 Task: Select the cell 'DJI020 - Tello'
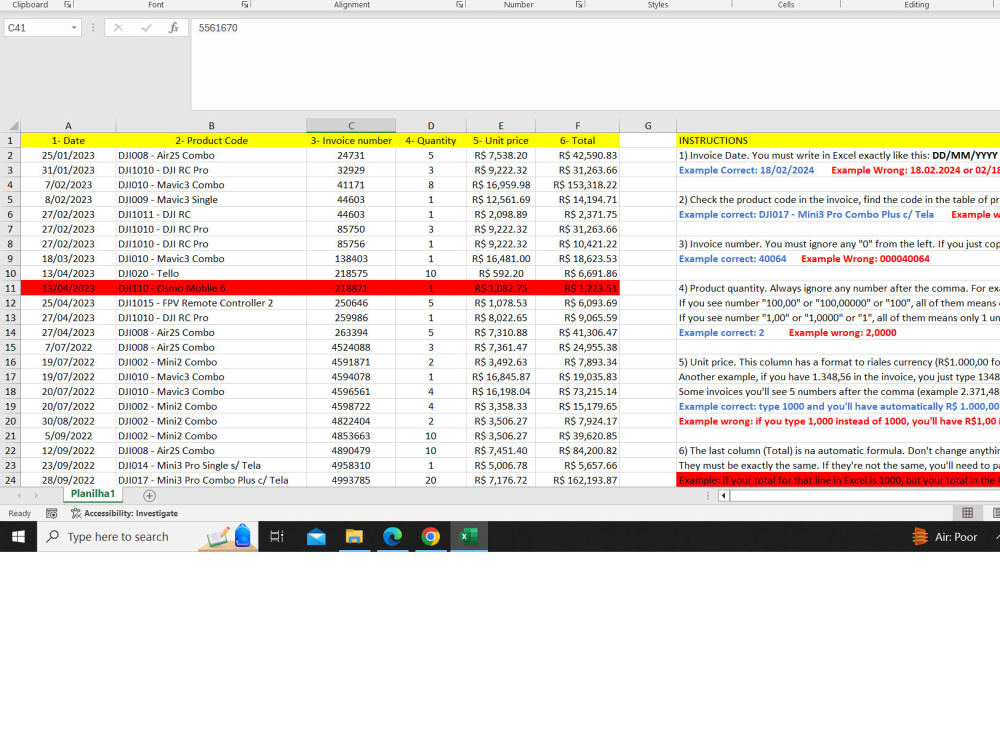pyautogui.click(x=211, y=274)
